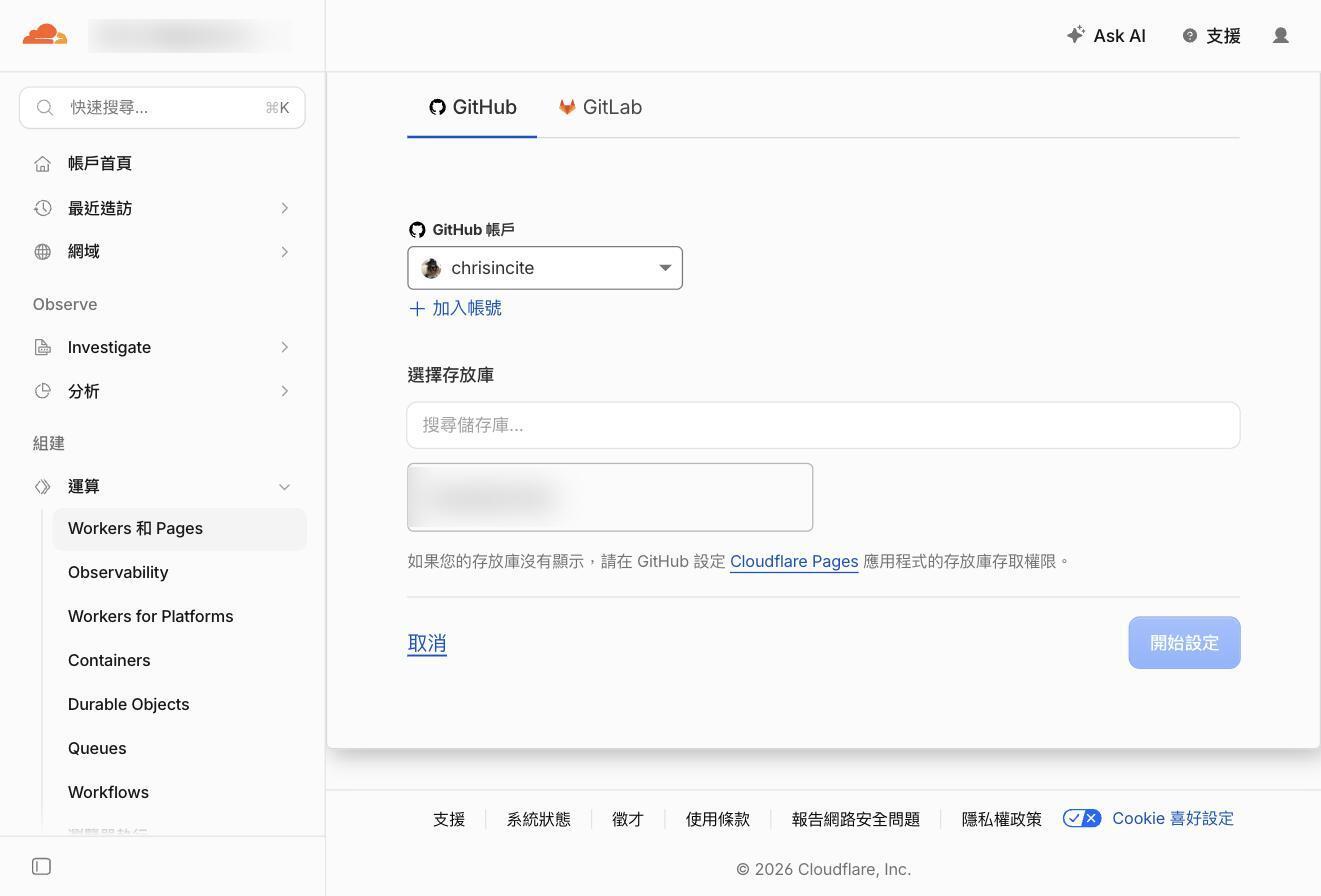Expand the 網域 chevron
The image size is (1321, 896).
pos(284,252)
